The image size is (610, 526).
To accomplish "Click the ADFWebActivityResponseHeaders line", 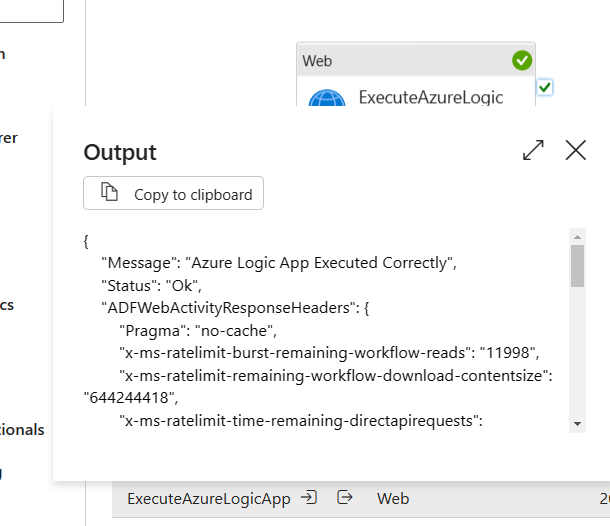I will [235, 308].
